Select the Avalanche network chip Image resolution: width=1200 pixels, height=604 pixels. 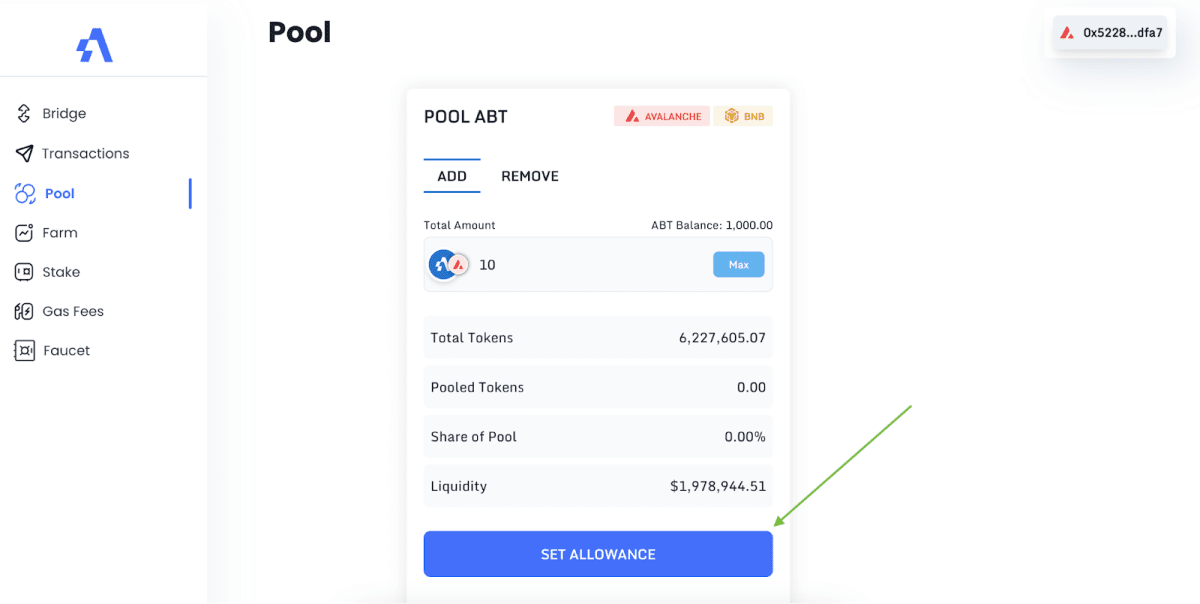(661, 115)
